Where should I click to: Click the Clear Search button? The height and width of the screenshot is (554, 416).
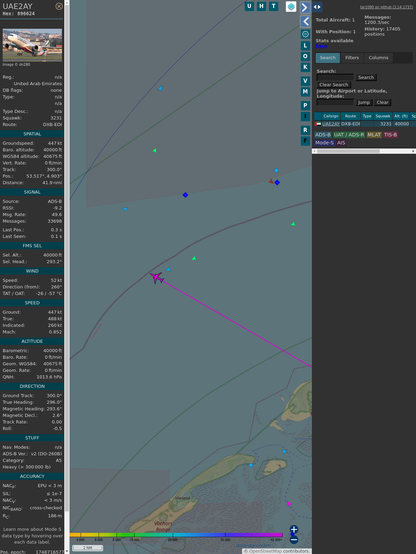coord(334,85)
